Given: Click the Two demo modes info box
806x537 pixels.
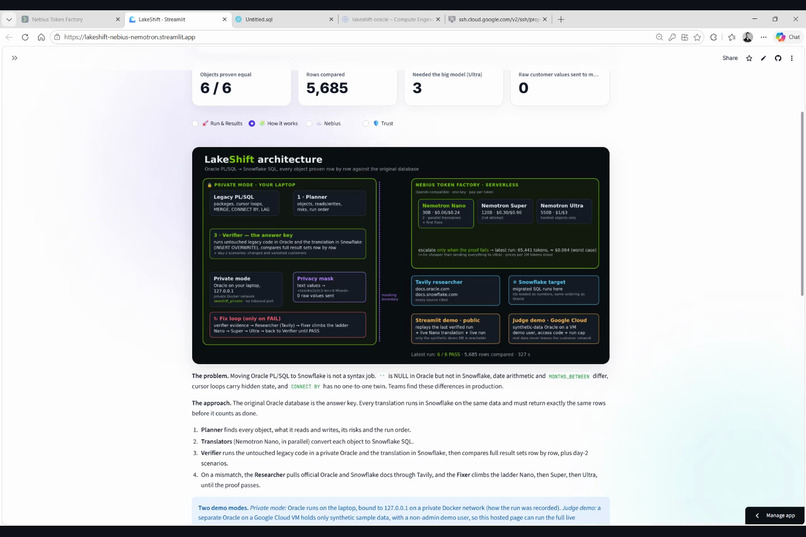Looking at the screenshot, I should (x=400, y=511).
